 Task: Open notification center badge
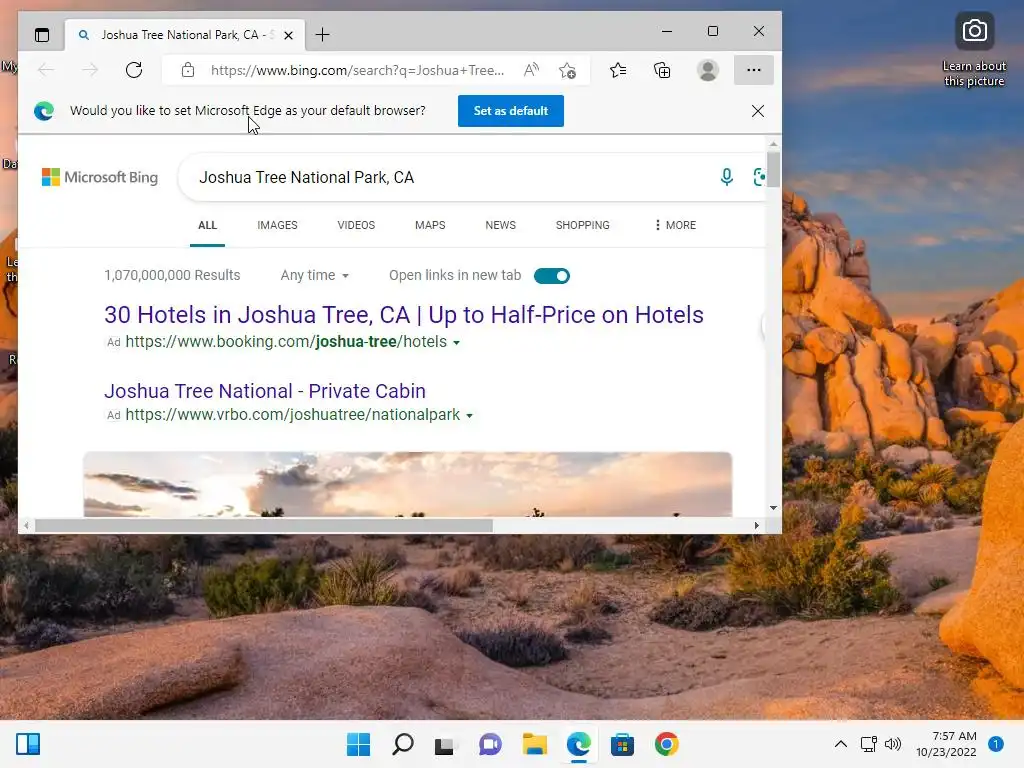(x=995, y=744)
